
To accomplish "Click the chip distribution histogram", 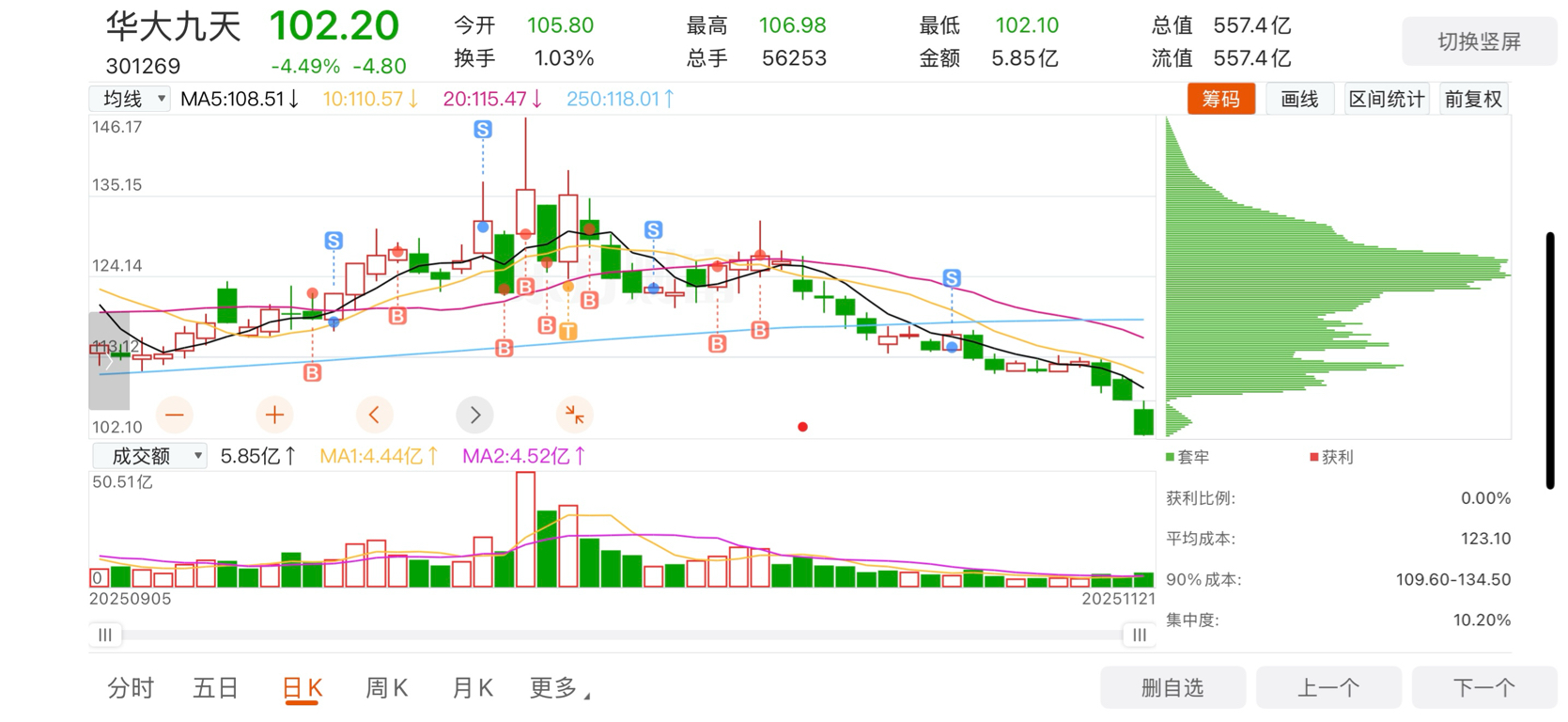I will [x=1338, y=277].
